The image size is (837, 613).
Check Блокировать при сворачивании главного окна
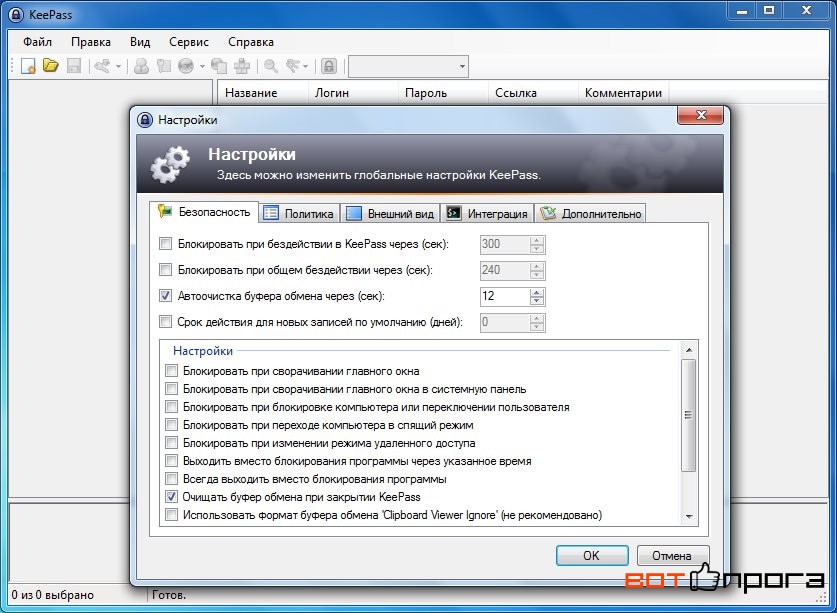click(171, 371)
